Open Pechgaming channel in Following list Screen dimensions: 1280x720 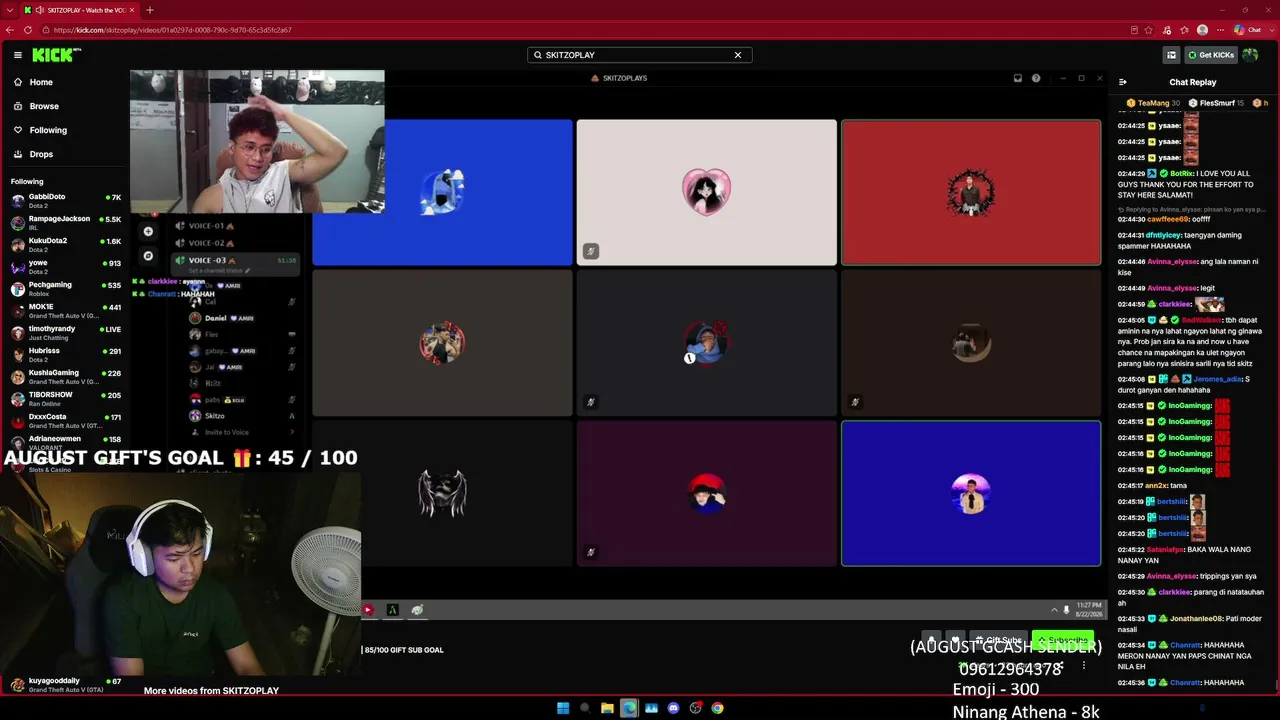coord(65,288)
